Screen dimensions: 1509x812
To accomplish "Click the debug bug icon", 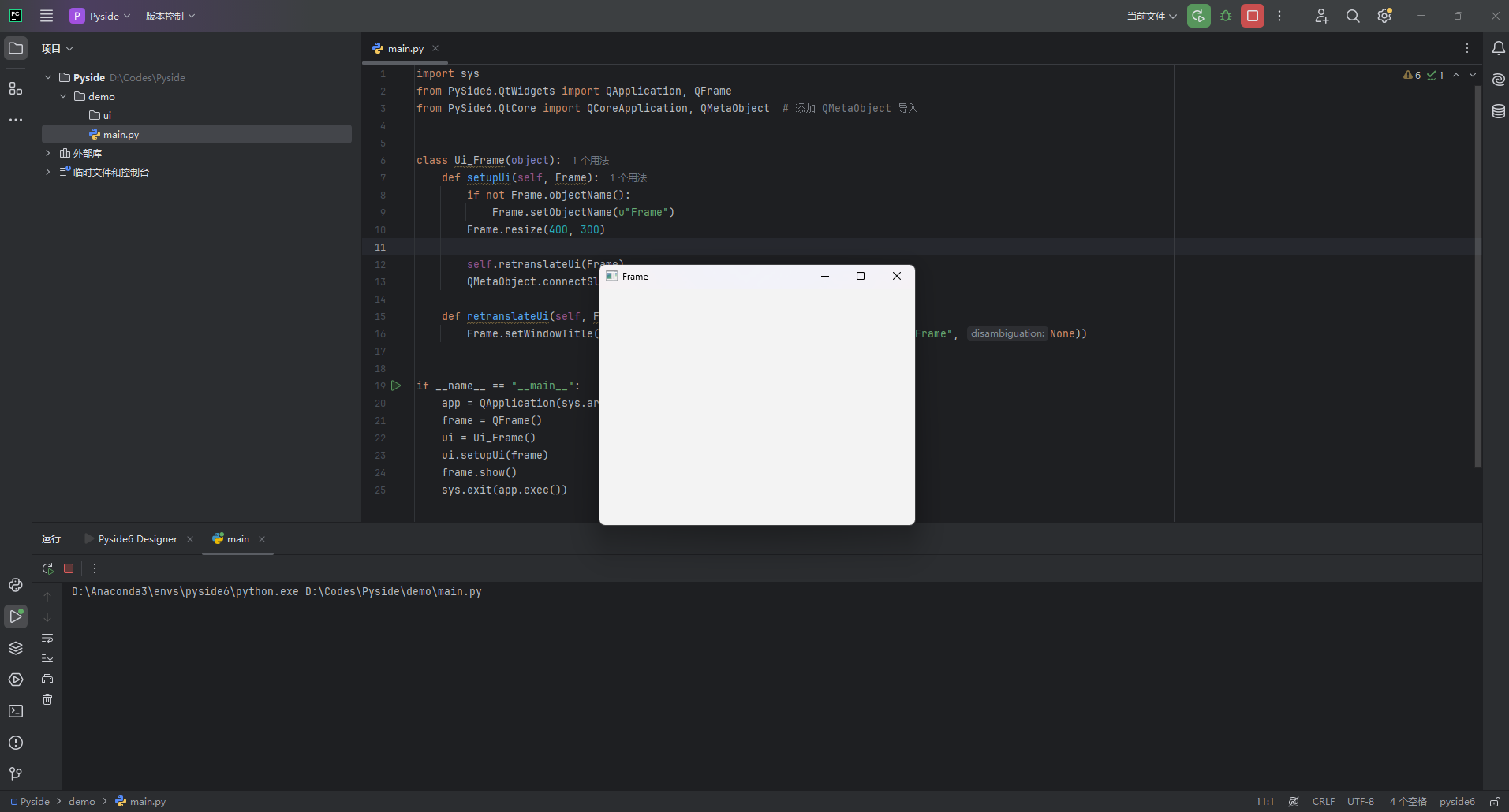I will (1226, 16).
